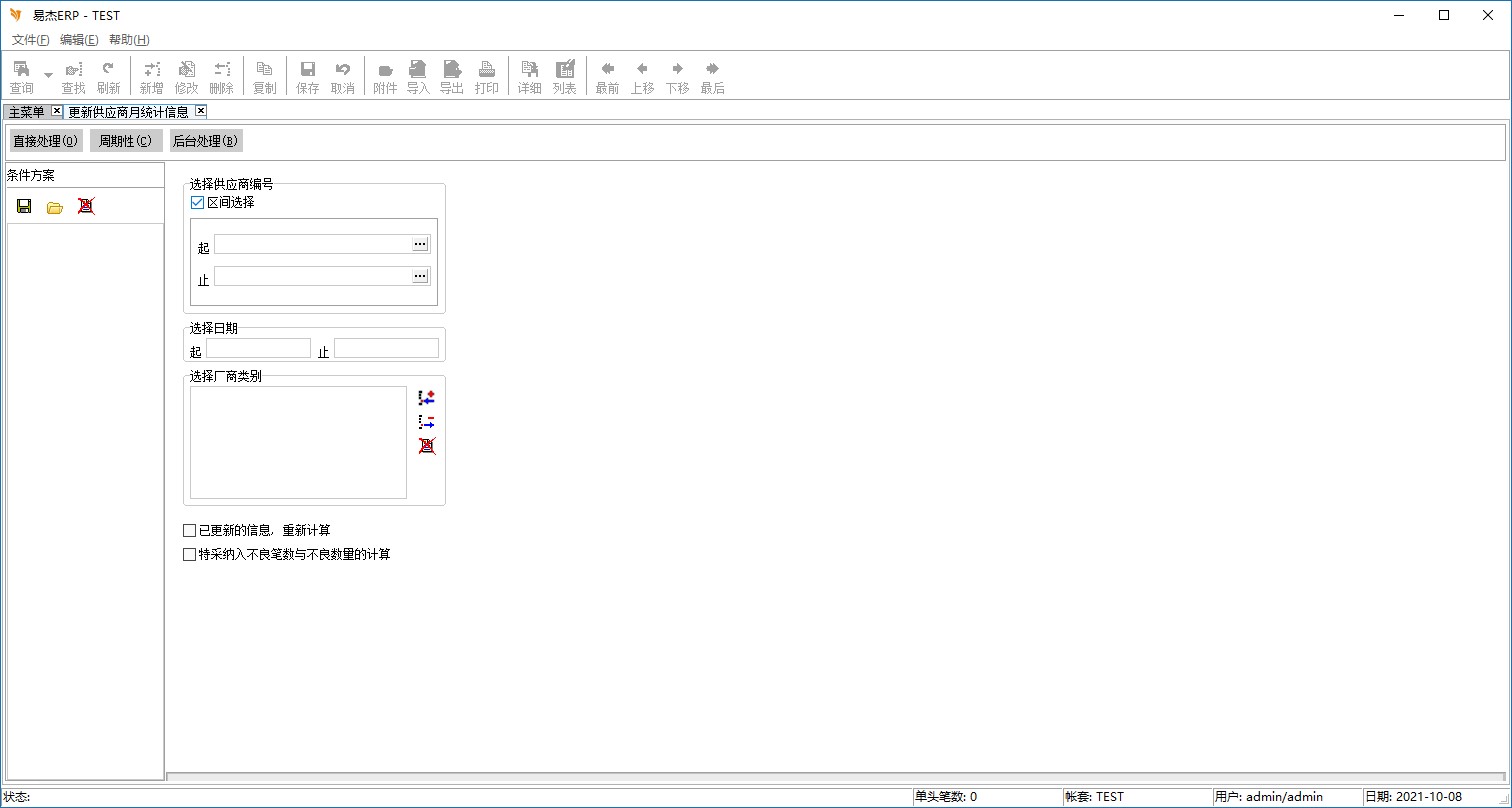The width and height of the screenshot is (1512, 808).
Task: Click the save scheme icon under 条件方案
Action: (24, 206)
